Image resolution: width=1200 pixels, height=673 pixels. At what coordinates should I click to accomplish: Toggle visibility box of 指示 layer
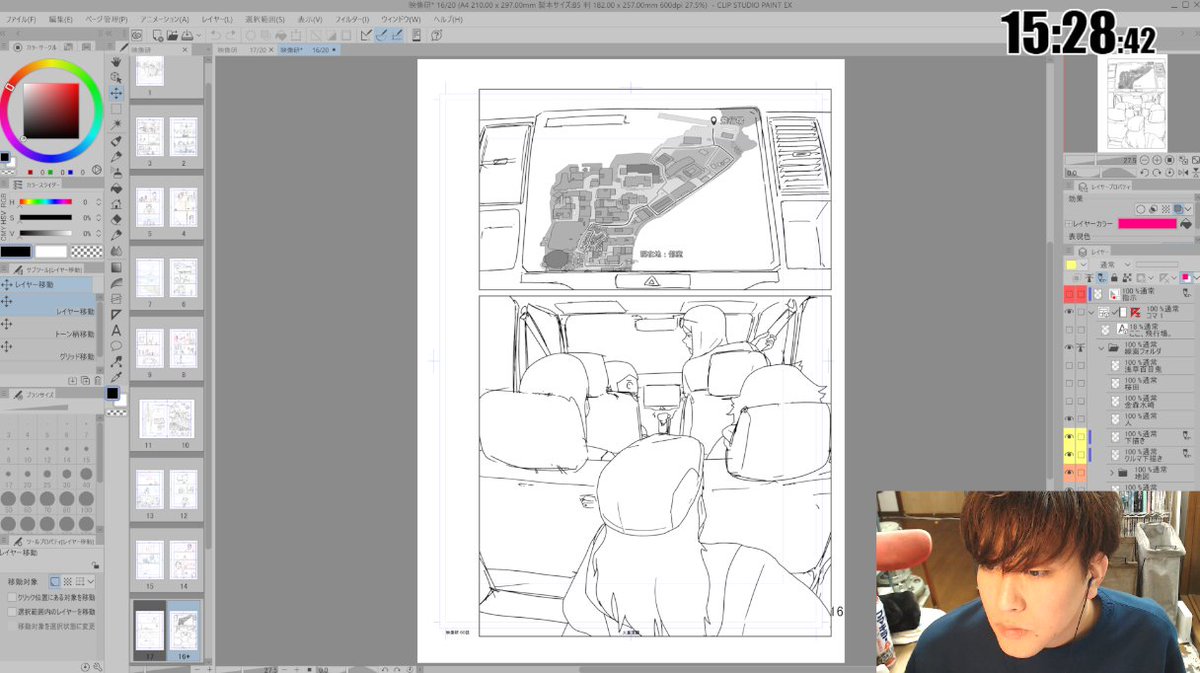(1069, 295)
